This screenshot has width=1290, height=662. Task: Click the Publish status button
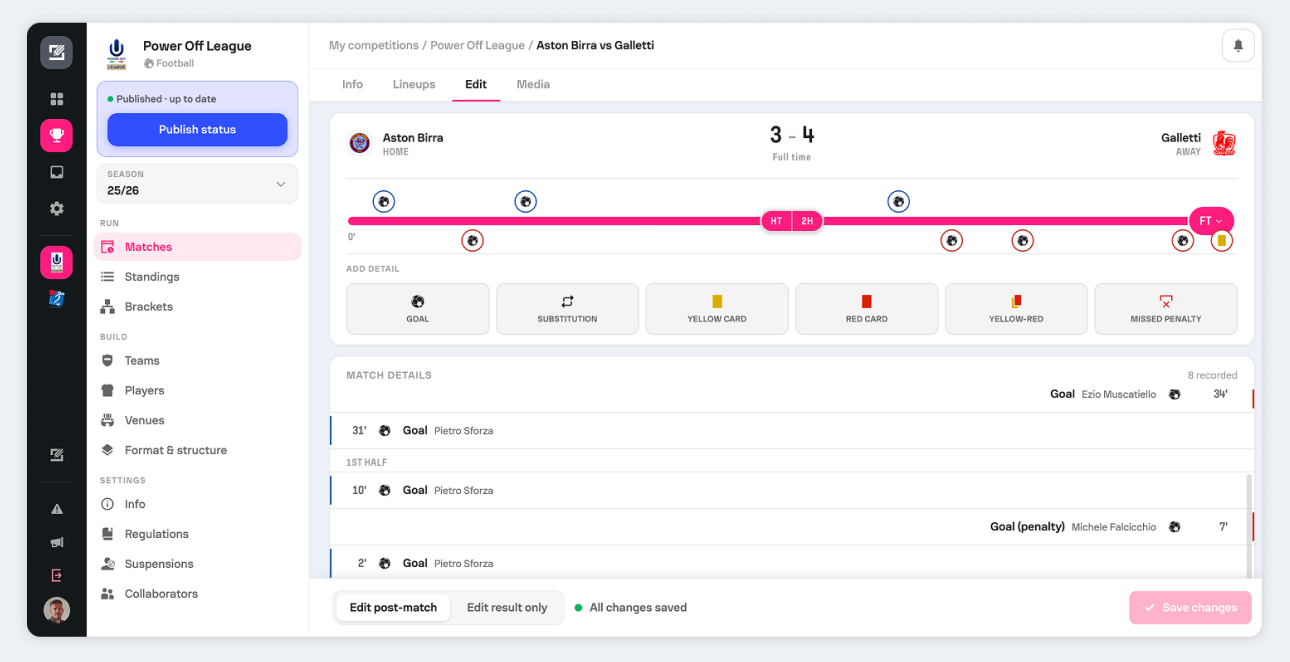[x=197, y=129]
